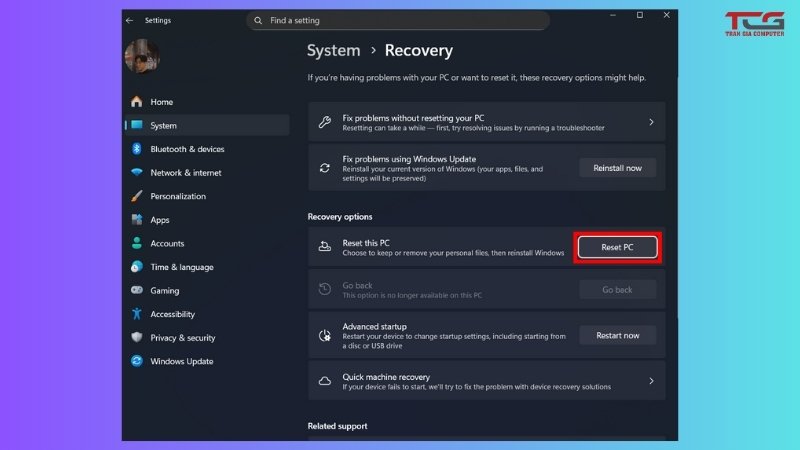Click the Gaming controller icon
Screen dimensions: 800x450
point(137,290)
